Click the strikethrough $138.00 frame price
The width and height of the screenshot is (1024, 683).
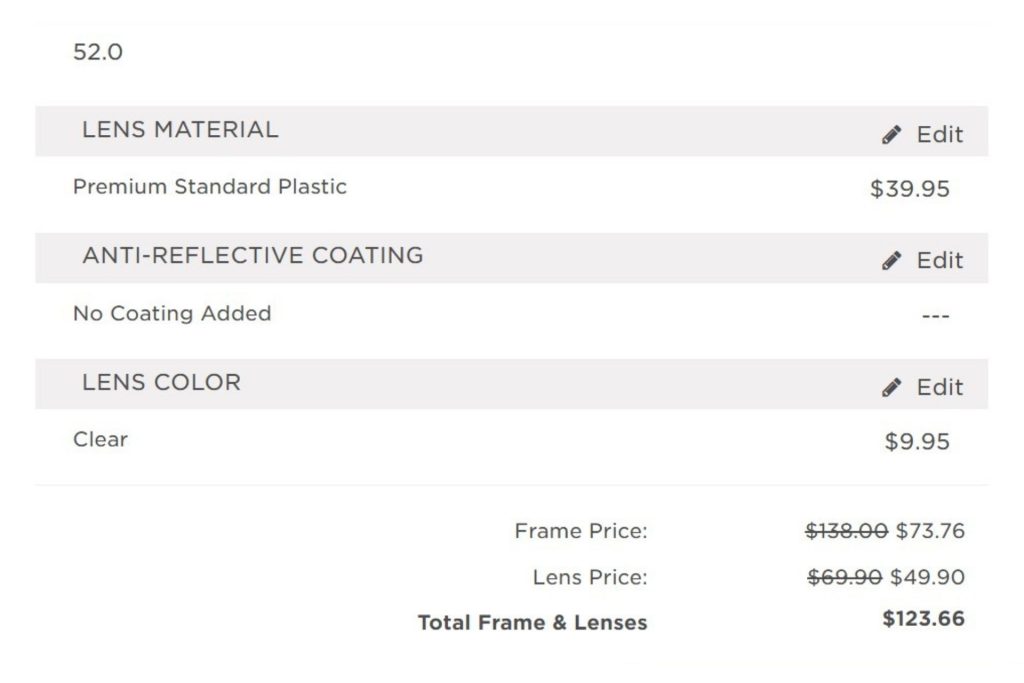845,531
